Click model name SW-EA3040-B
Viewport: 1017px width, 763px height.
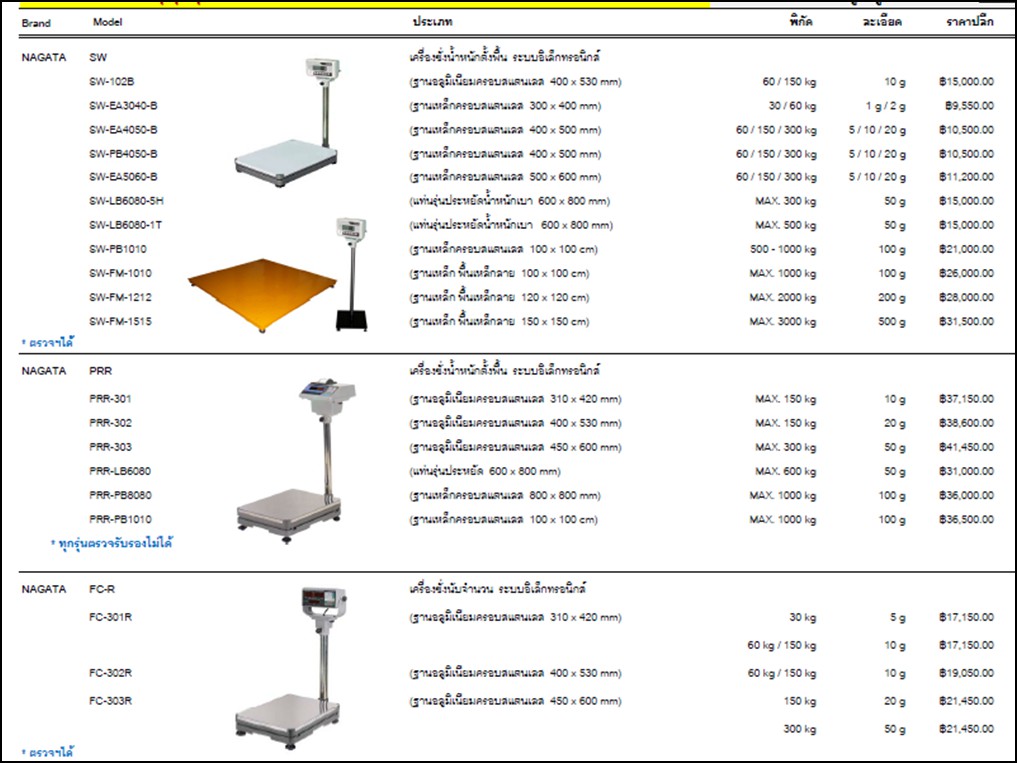coord(123,106)
